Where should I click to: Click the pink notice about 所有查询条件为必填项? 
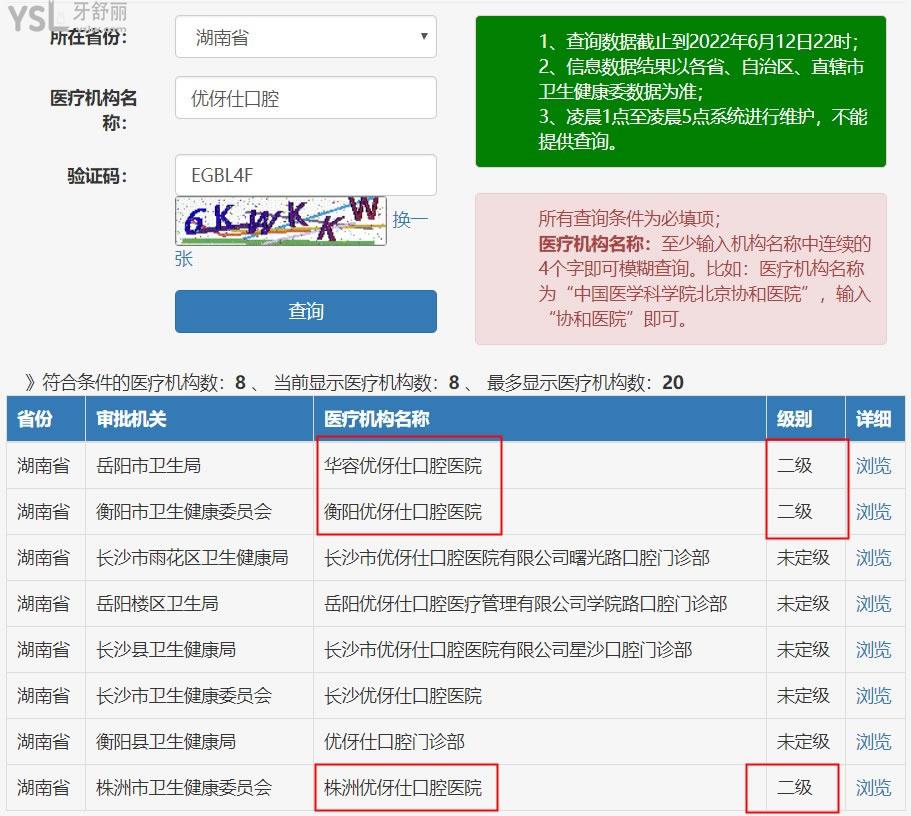[681, 269]
